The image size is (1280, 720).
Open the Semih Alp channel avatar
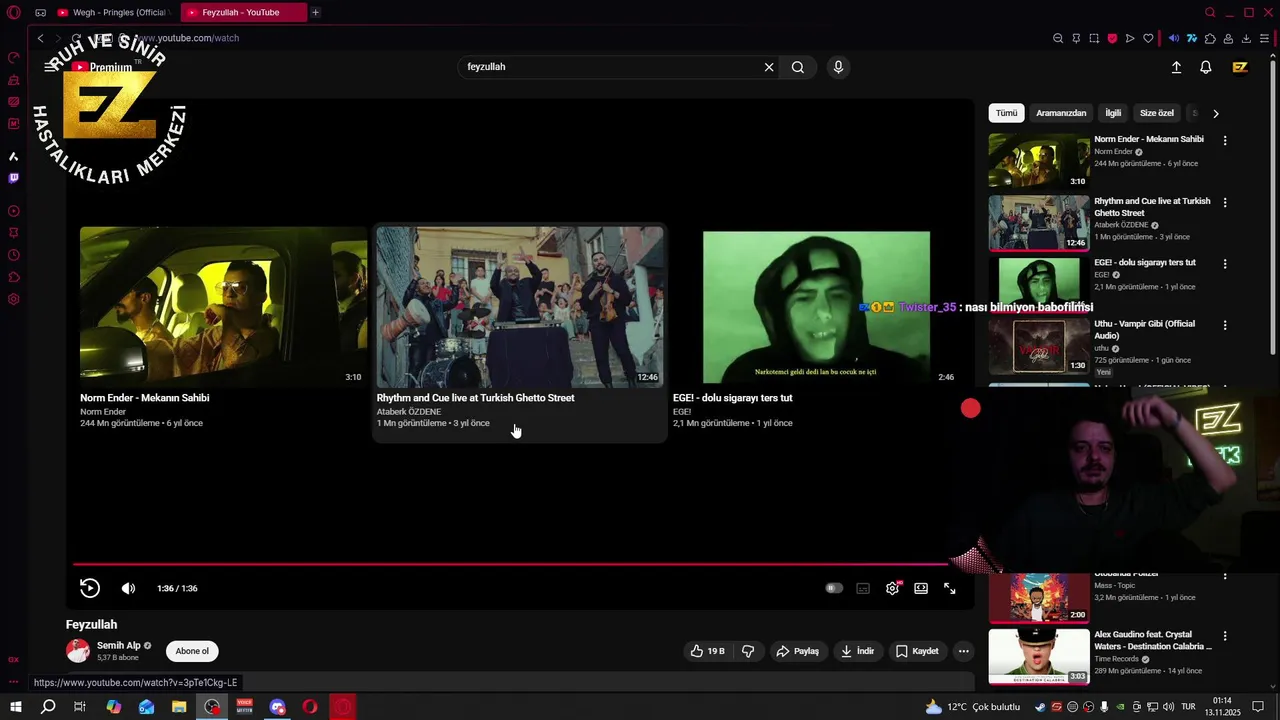[x=78, y=651]
